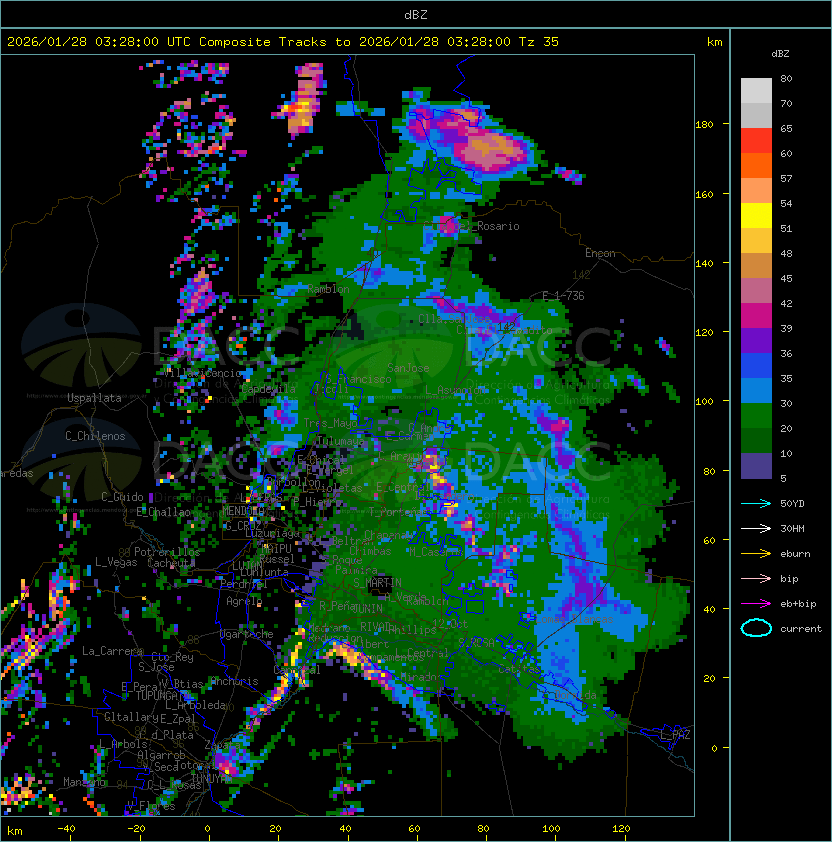Click the 'dBZ' title at the top
Screen dimensions: 832x842
tap(416, 15)
